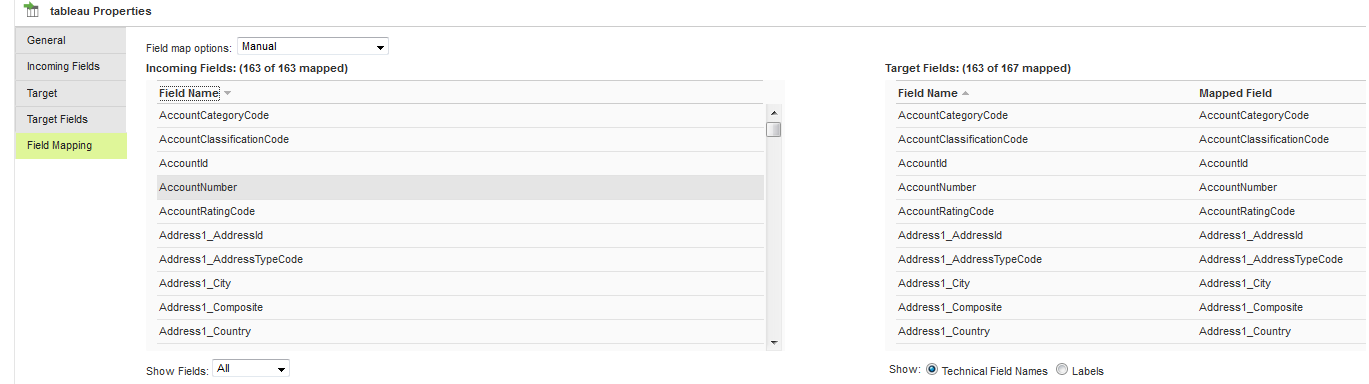Select the Technical Field Names radio button
1369x384 pixels.
click(932, 369)
